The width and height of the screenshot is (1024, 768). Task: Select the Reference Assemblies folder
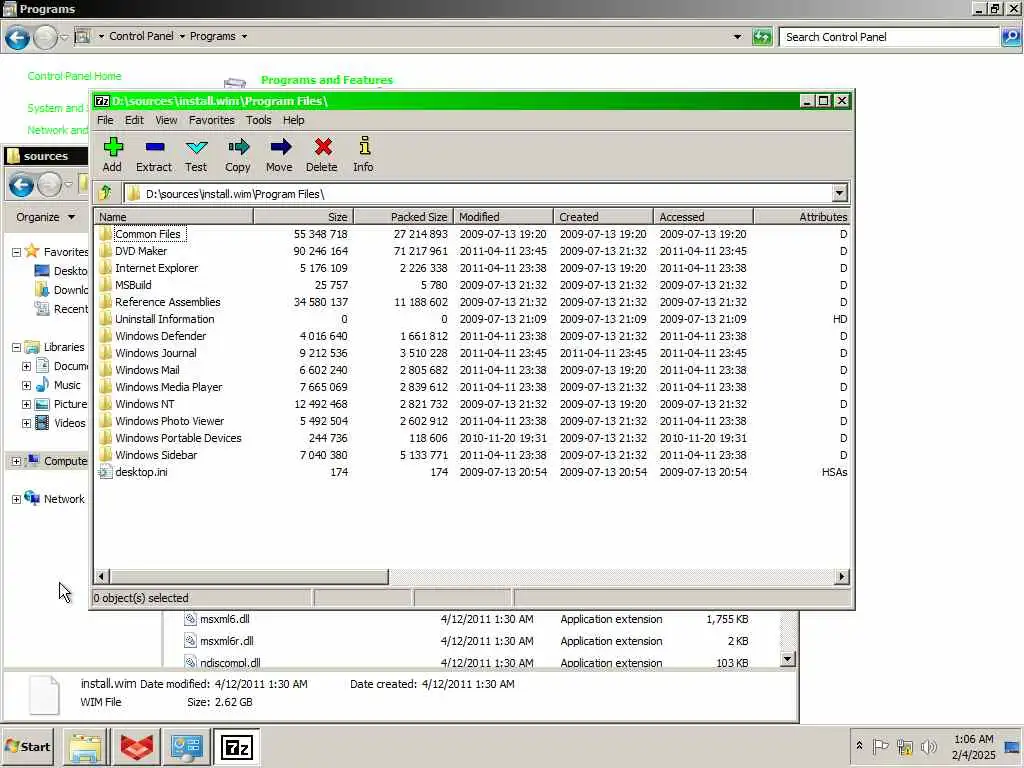coord(168,302)
